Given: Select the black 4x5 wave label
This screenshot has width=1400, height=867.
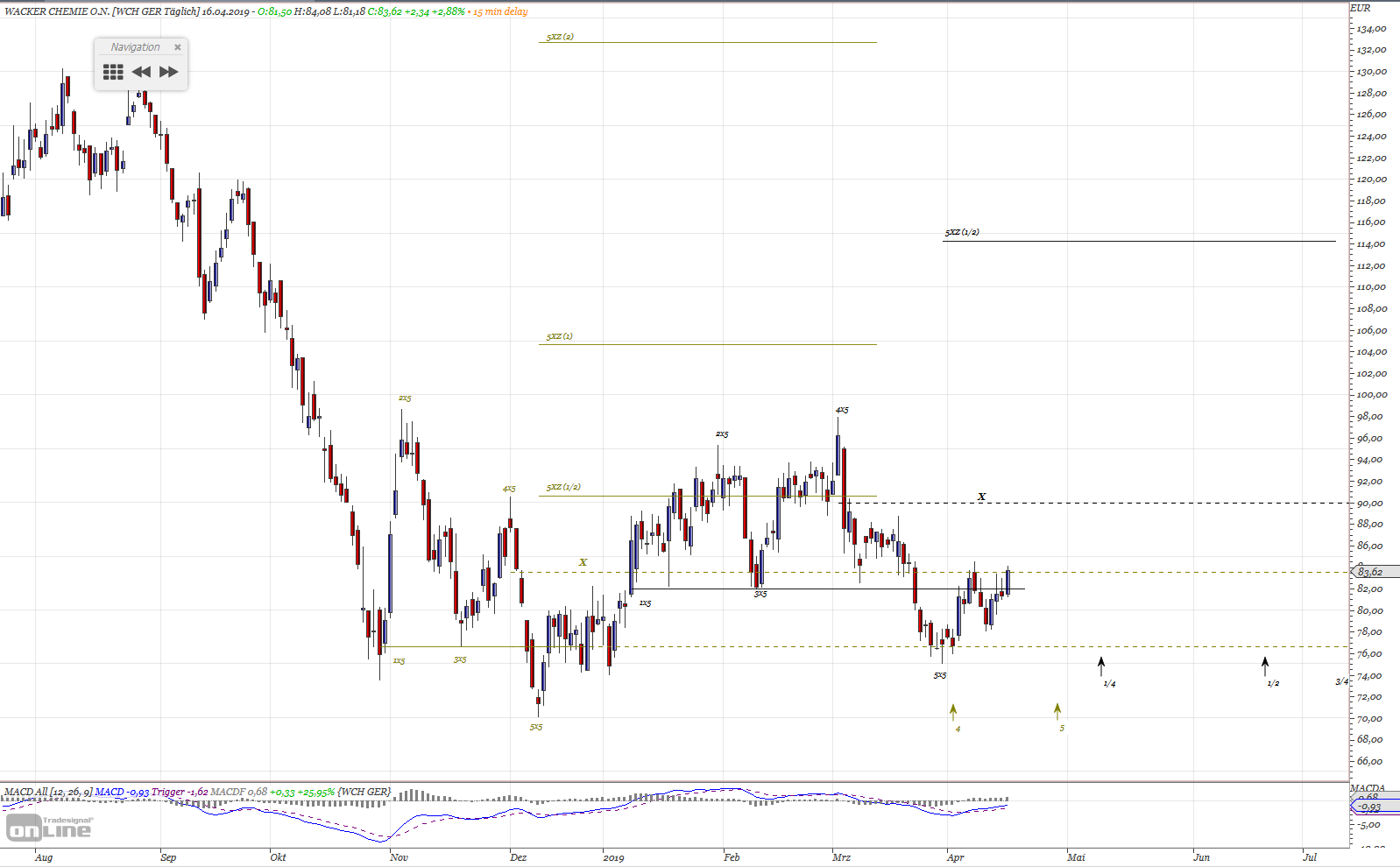Looking at the screenshot, I should pos(842,410).
